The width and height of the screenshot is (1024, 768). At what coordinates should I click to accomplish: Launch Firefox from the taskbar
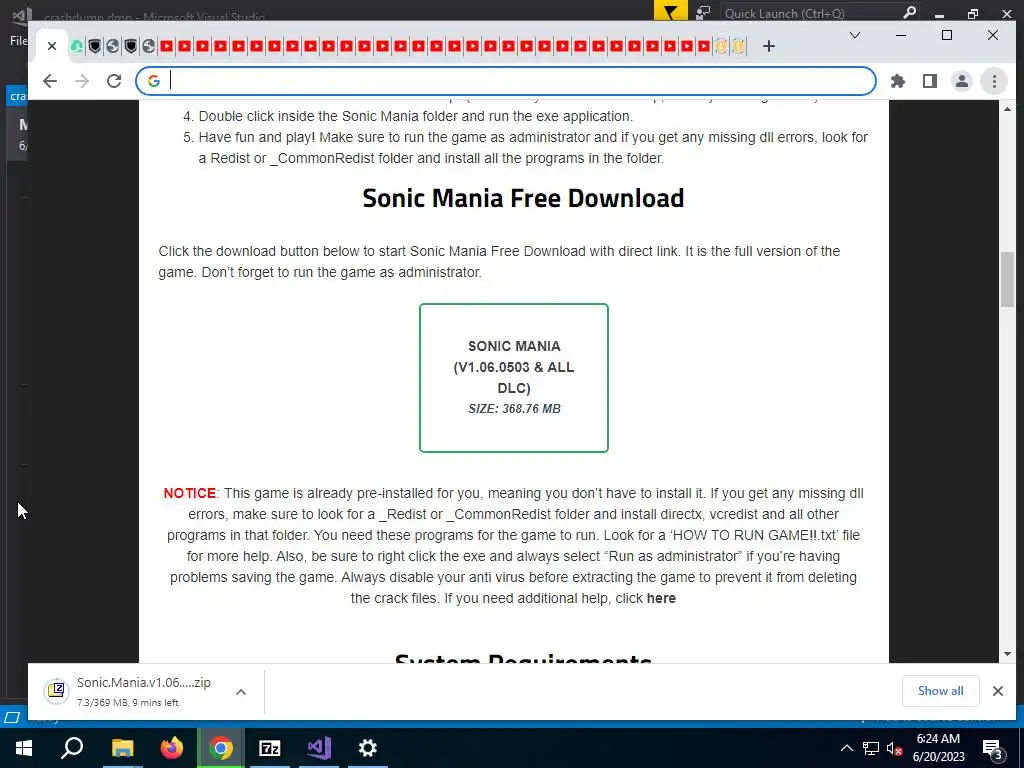(x=172, y=748)
